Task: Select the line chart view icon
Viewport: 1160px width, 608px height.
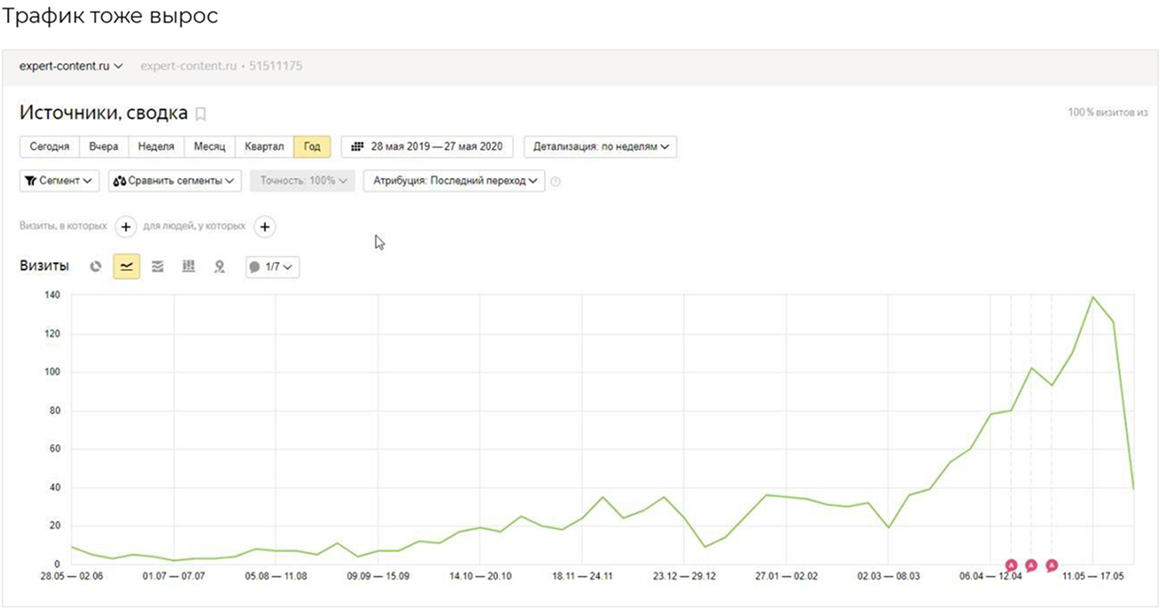Action: tap(126, 267)
